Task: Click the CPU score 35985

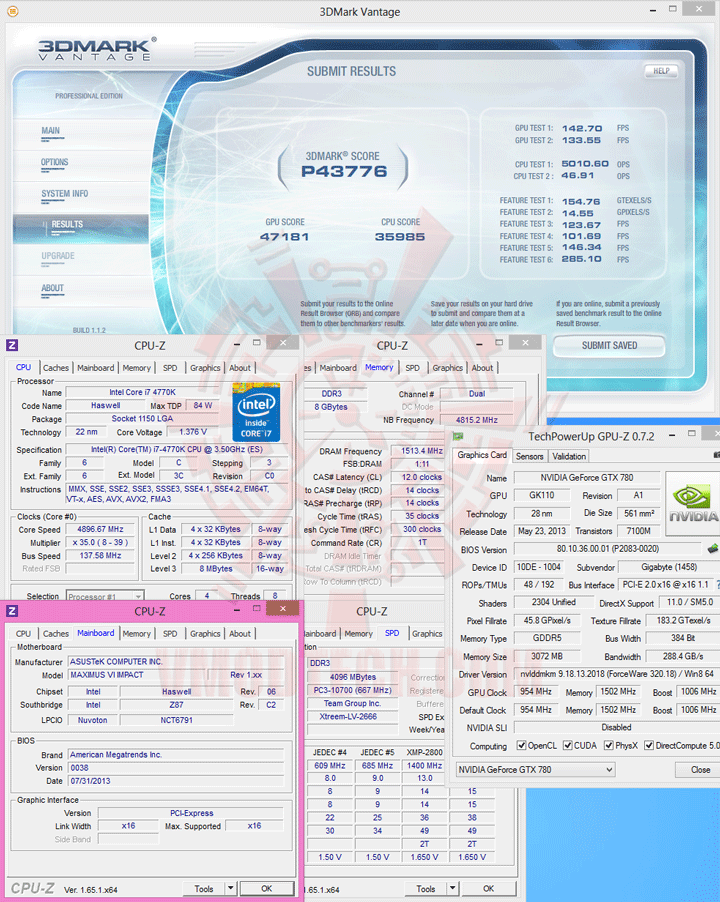Action: pos(400,236)
